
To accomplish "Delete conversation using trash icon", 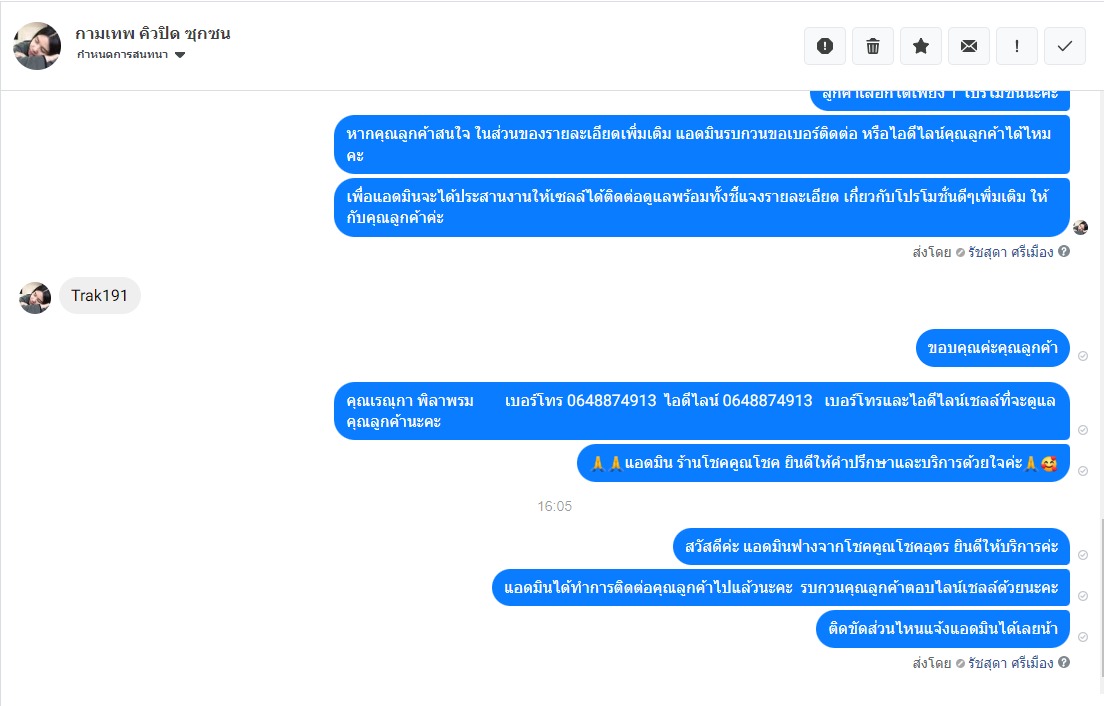I will [x=873, y=46].
